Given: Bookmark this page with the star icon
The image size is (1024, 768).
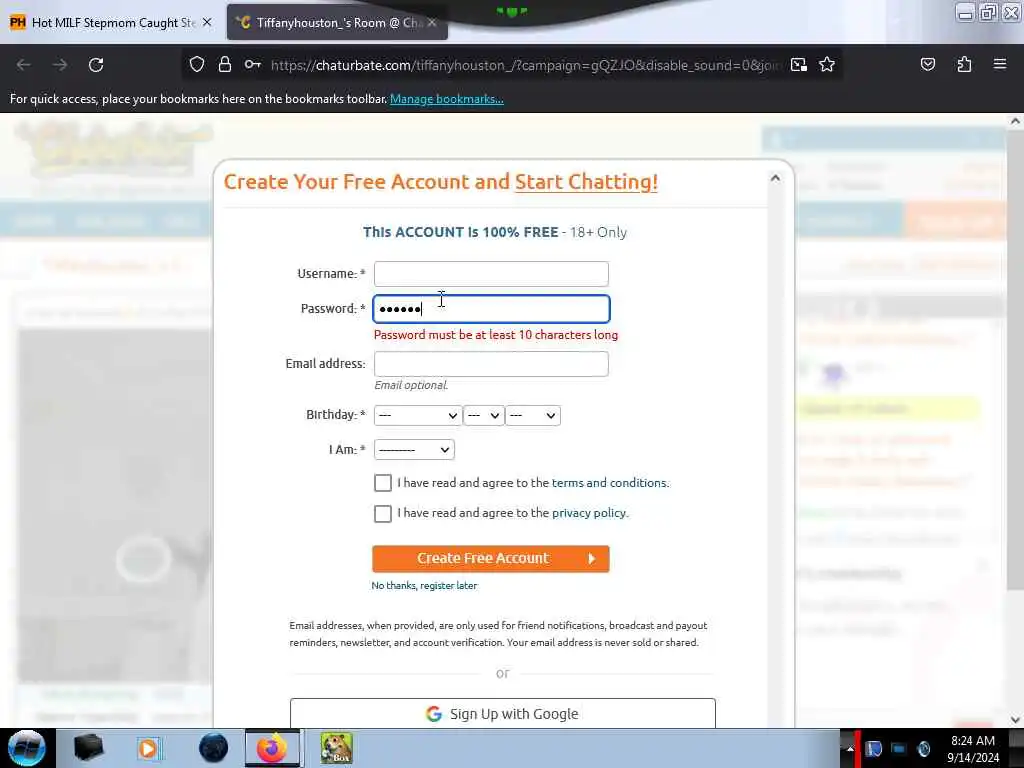Looking at the screenshot, I should 827,65.
